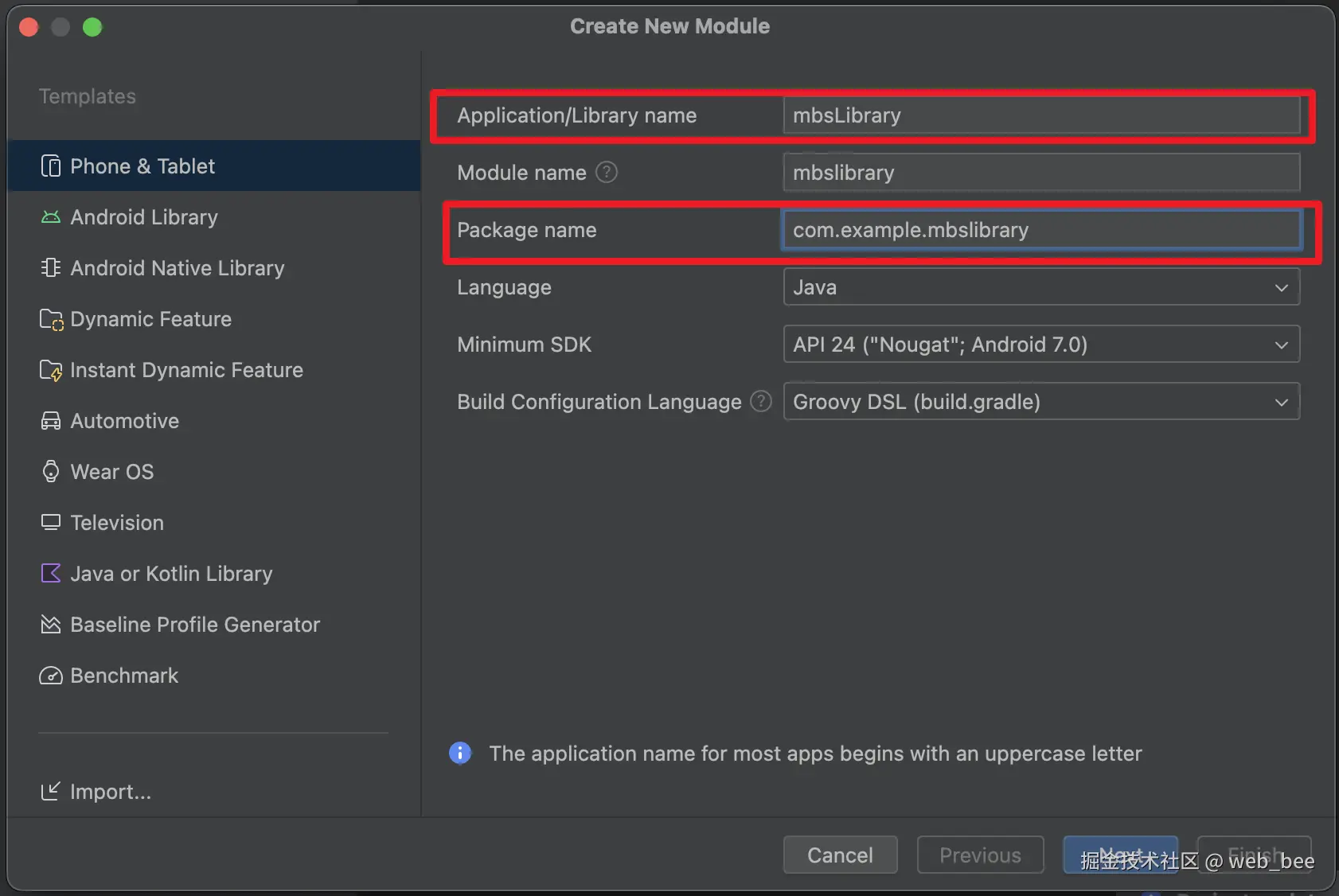The height and width of the screenshot is (896, 1339).
Task: Focus the Application/Library name field
Action: click(x=1041, y=115)
